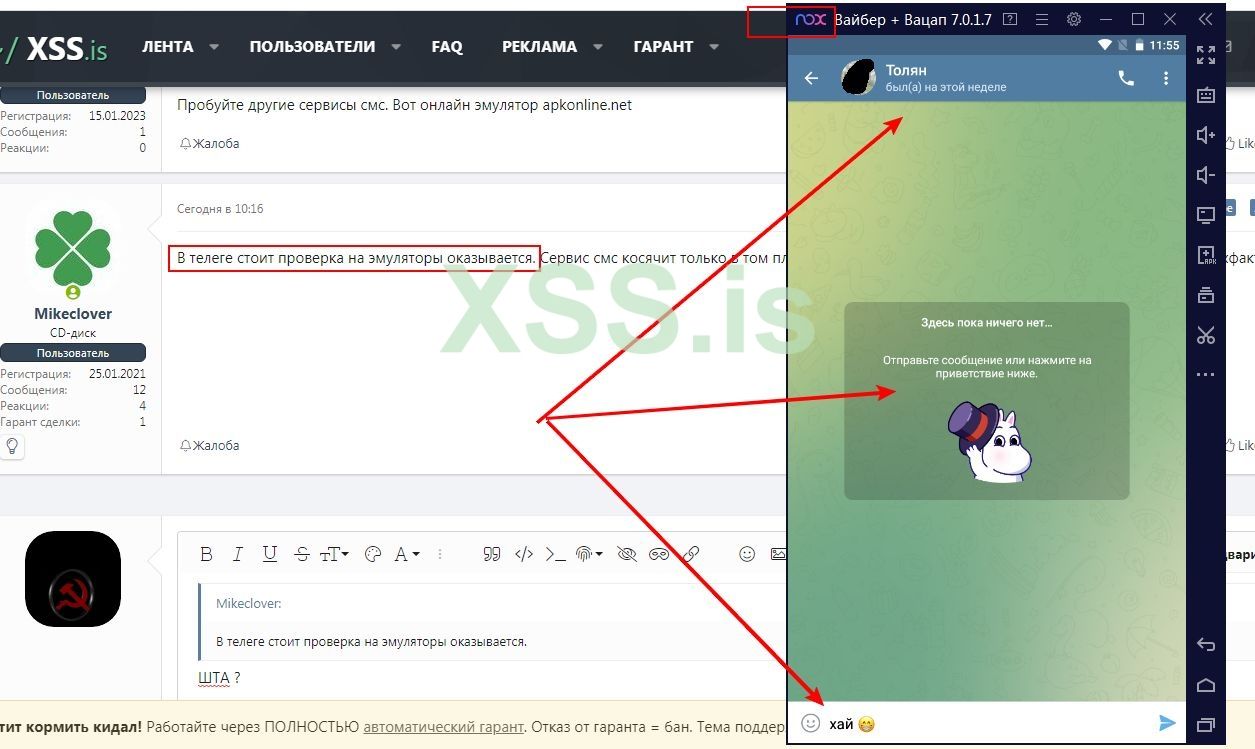The image size is (1255, 749).
Task: Click Telegram message input containing хай
Action: (x=988, y=723)
